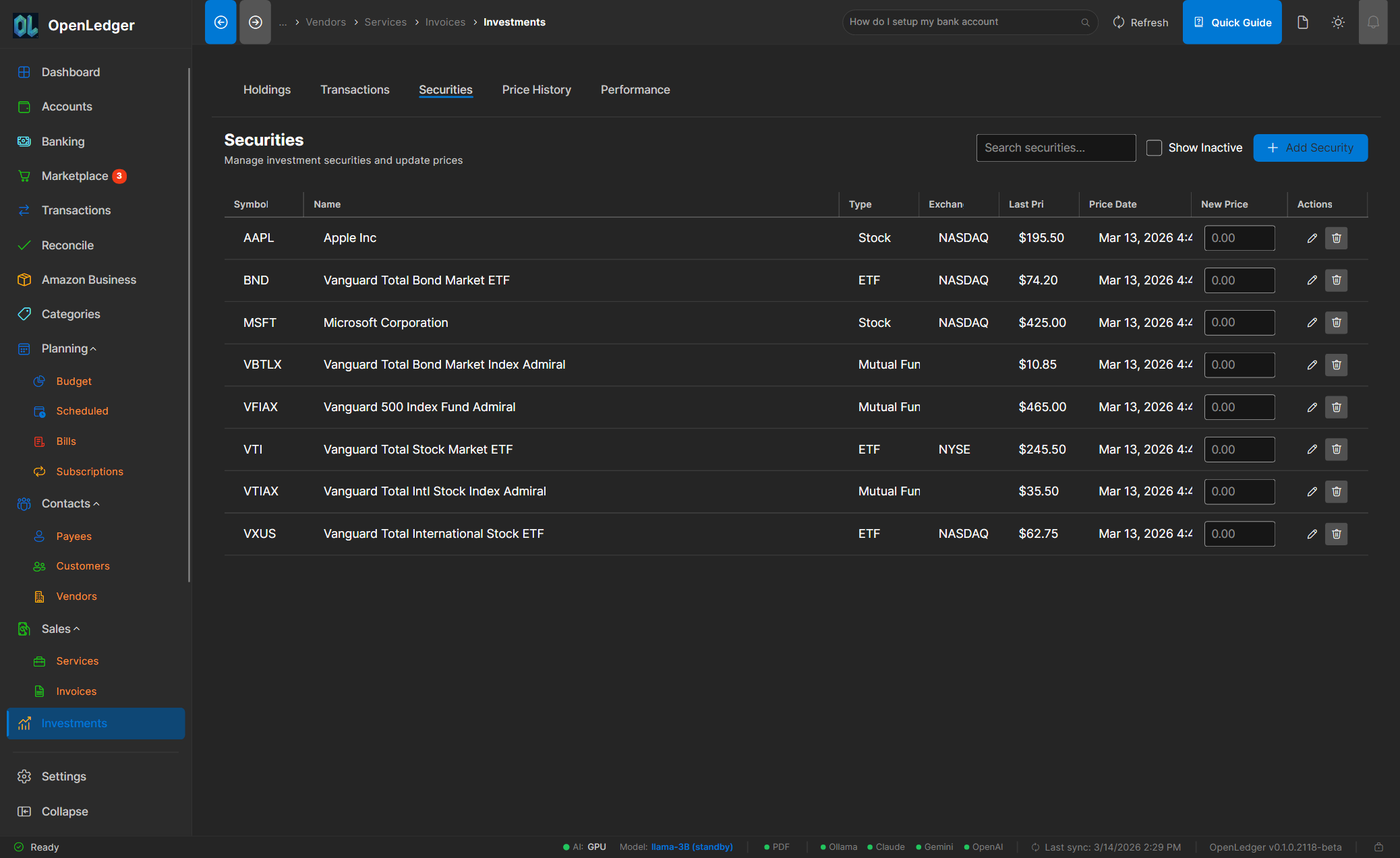This screenshot has width=1400, height=858.
Task: Click the pencil icon for VTI row
Action: point(1312,450)
